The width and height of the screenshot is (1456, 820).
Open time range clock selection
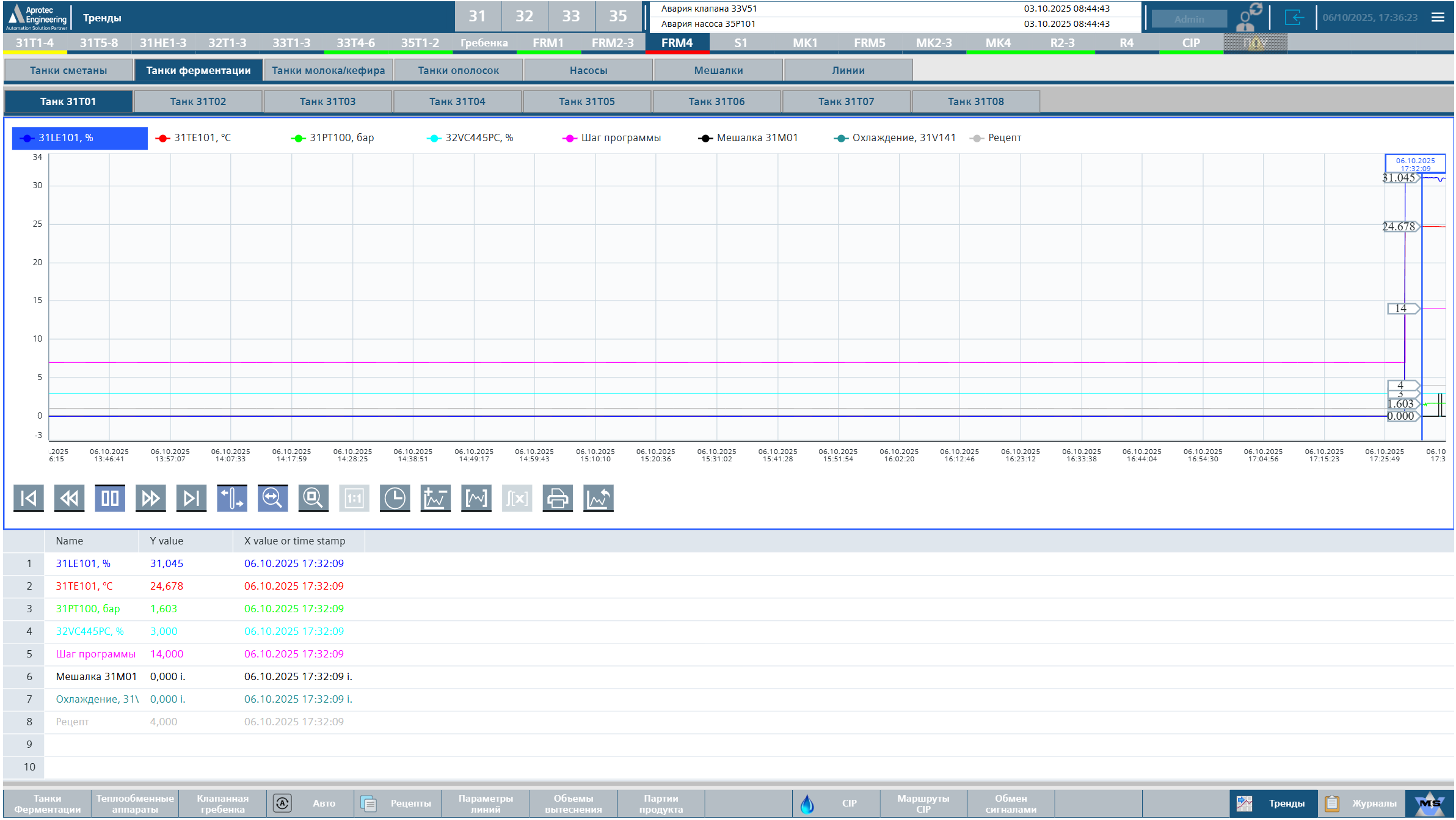(395, 498)
